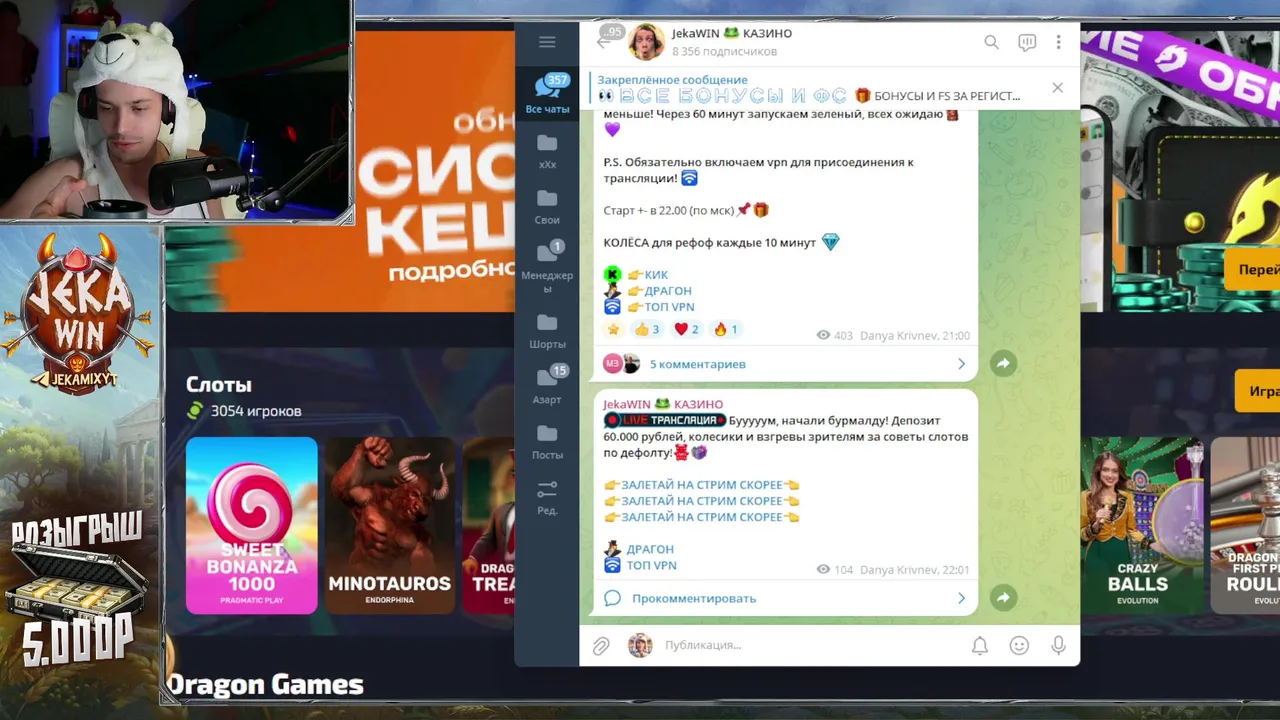1280x720 pixels.
Task: Open JekaWIN channel avatar in header
Action: pyautogui.click(x=646, y=42)
